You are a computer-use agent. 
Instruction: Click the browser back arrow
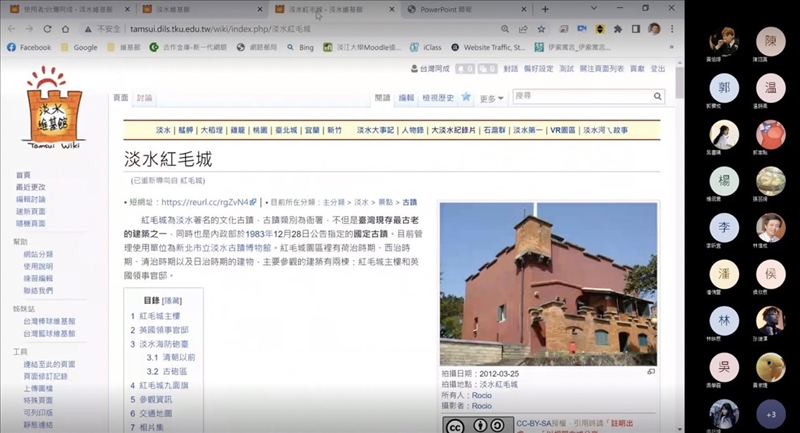pyautogui.click(x=11, y=30)
